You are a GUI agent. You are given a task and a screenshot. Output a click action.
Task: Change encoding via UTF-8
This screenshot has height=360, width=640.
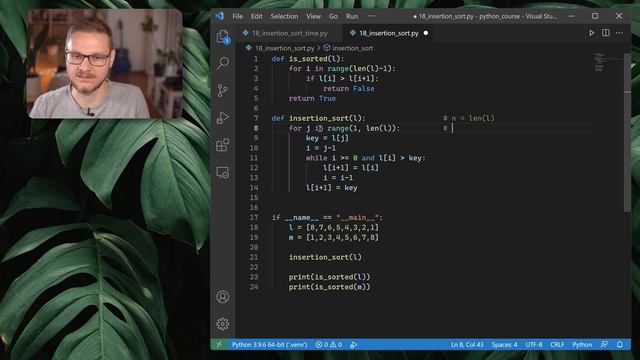pos(534,344)
